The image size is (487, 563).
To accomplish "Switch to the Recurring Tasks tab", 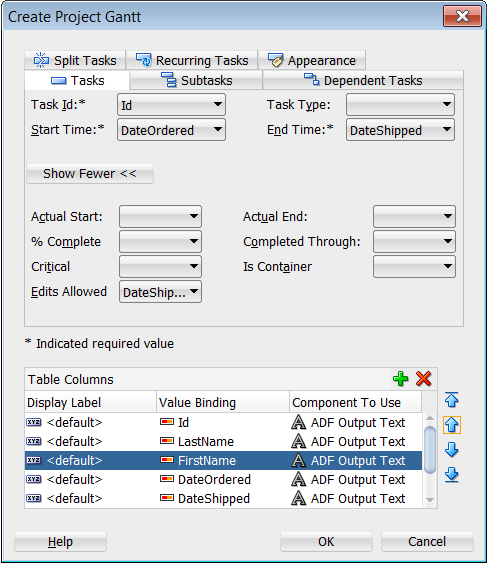I will tap(192, 60).
